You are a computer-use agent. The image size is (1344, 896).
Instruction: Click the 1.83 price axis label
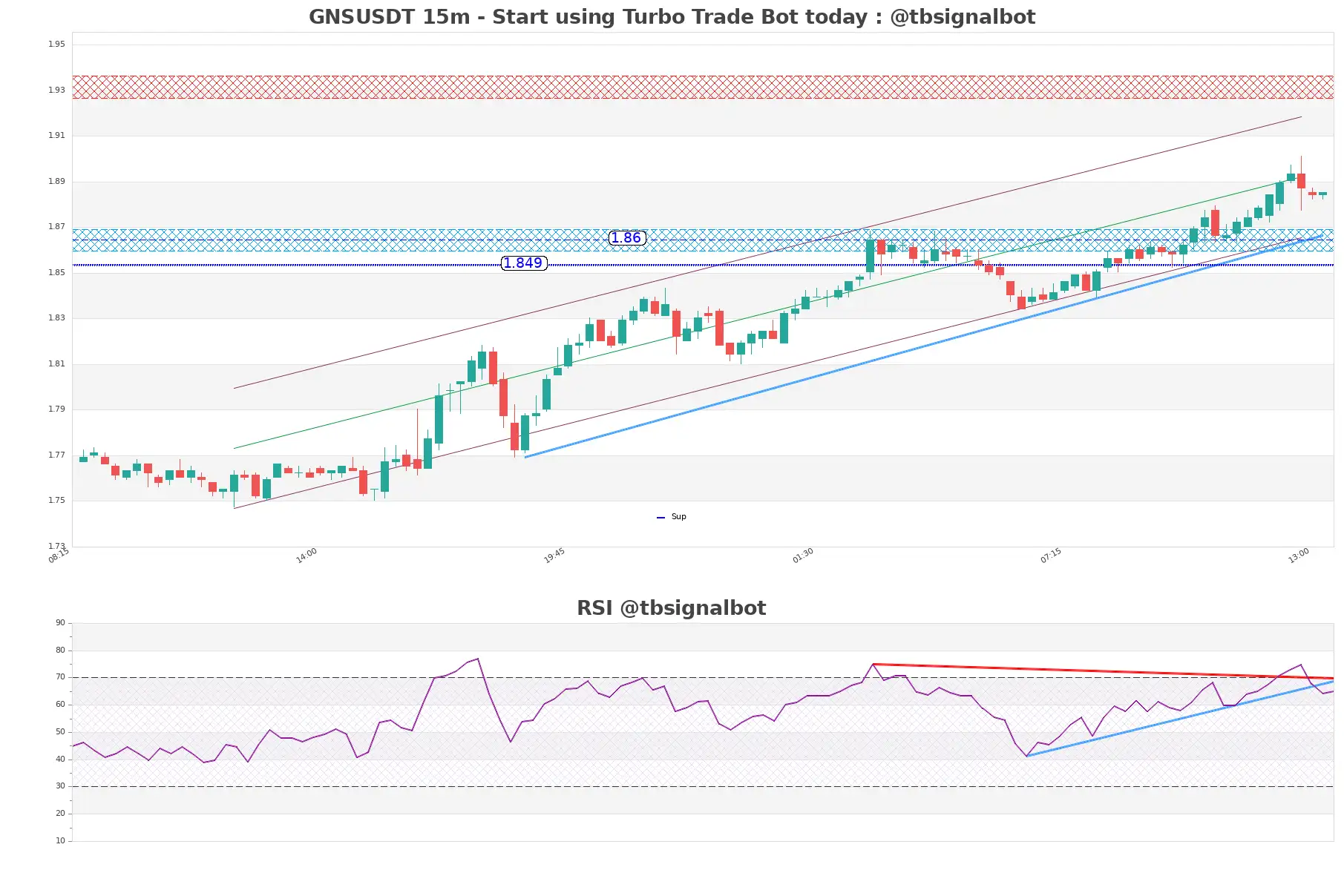pos(56,318)
